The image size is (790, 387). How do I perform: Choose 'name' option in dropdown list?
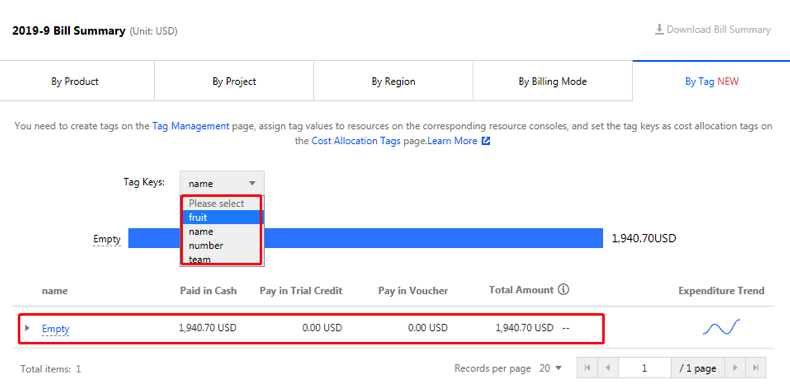222,232
